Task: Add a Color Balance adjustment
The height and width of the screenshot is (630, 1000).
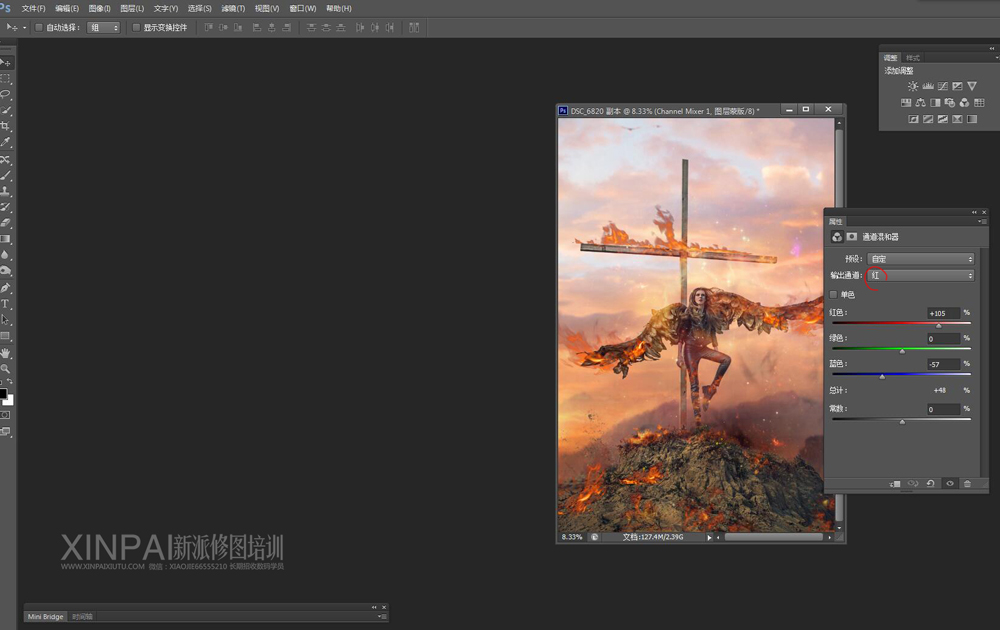Action: 920,103
